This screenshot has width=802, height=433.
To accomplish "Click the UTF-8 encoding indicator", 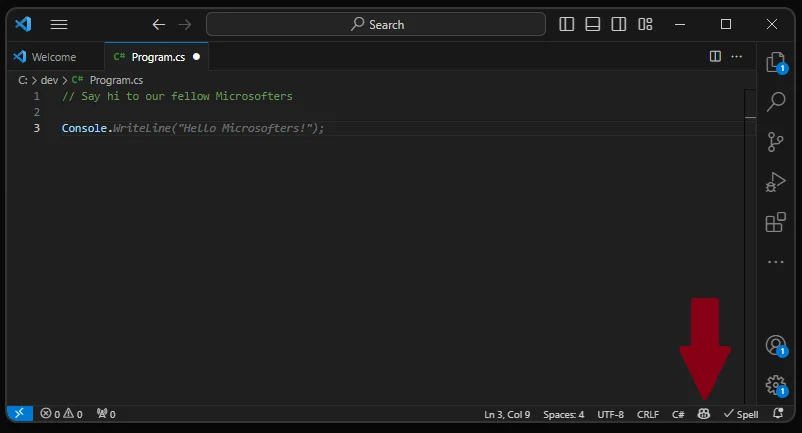I will coord(610,414).
